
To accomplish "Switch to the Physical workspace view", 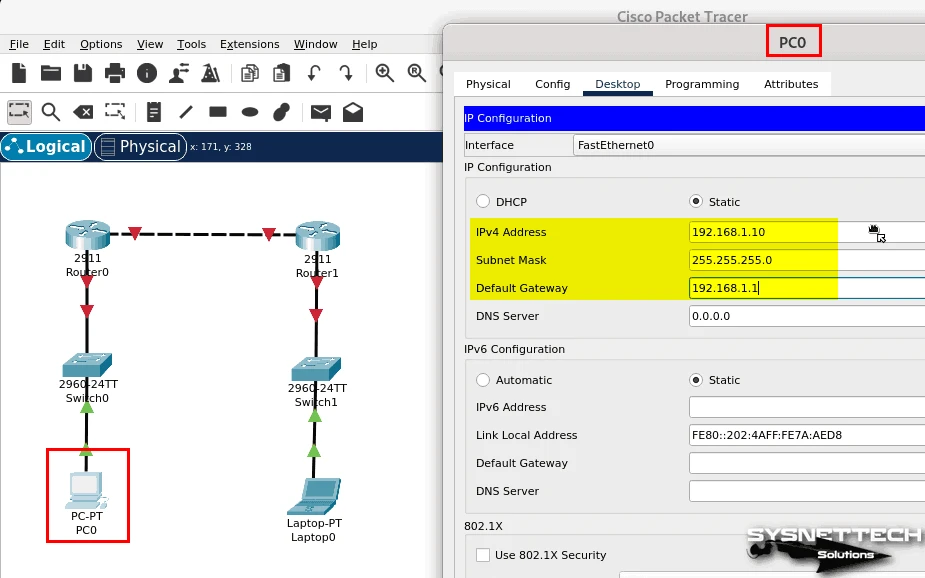I will click(141, 146).
